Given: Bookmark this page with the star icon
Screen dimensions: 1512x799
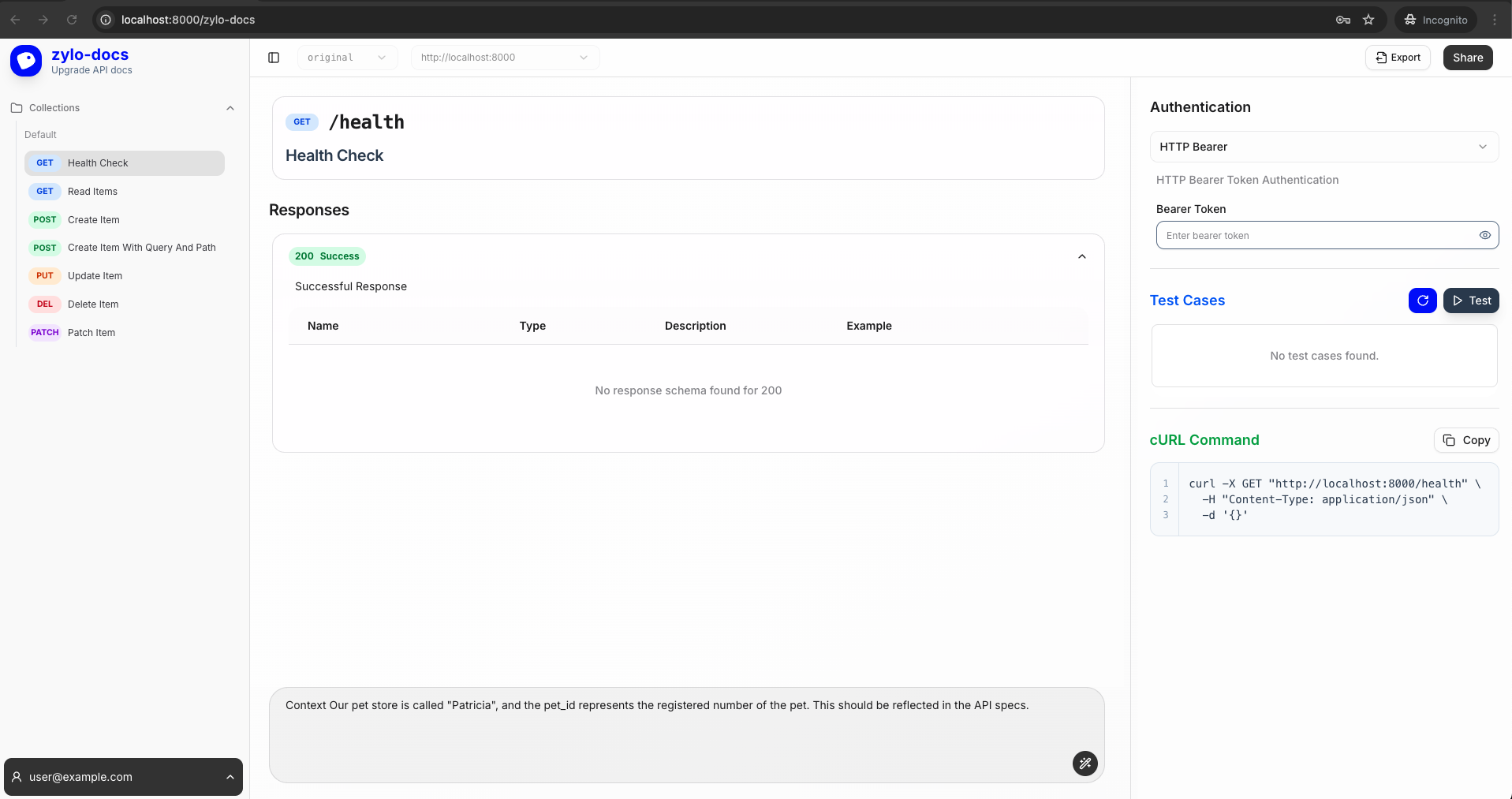Looking at the screenshot, I should pyautogui.click(x=1368, y=20).
